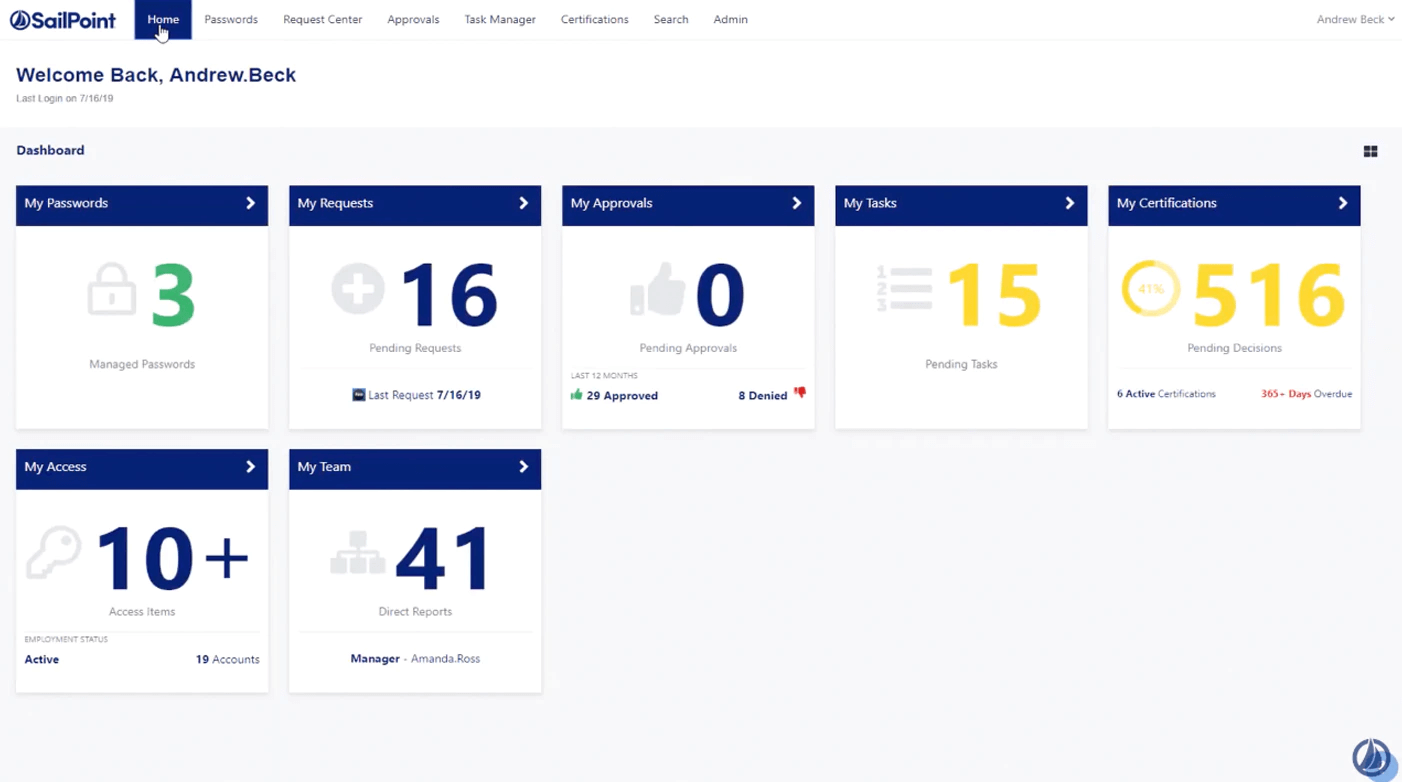Open the floating SailPoint assistant bubble
The image size is (1402, 782).
click(1371, 757)
